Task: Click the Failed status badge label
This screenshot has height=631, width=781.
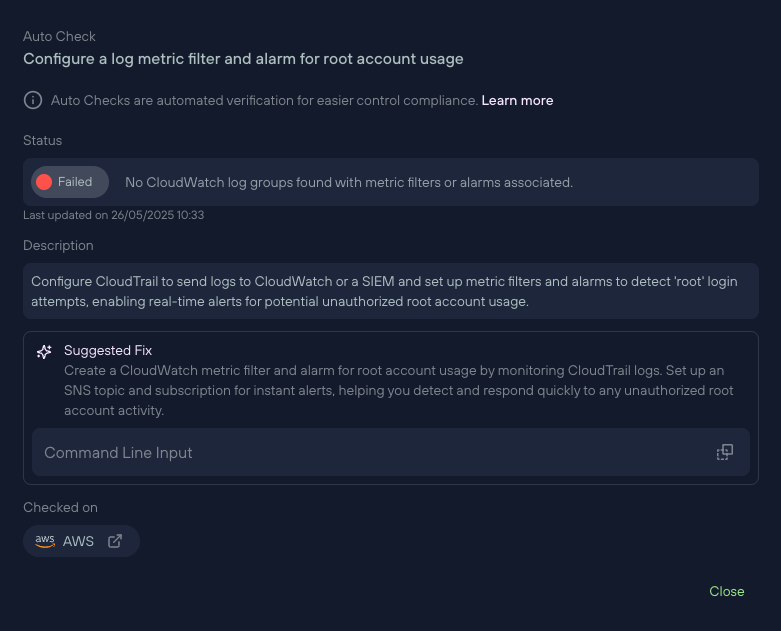Action: 75,182
